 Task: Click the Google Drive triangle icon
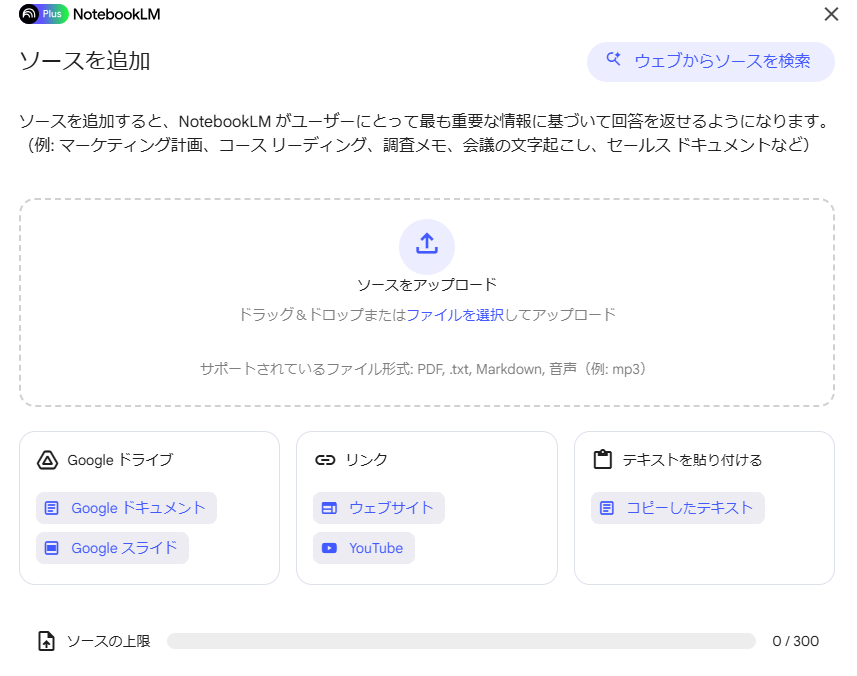pos(46,460)
